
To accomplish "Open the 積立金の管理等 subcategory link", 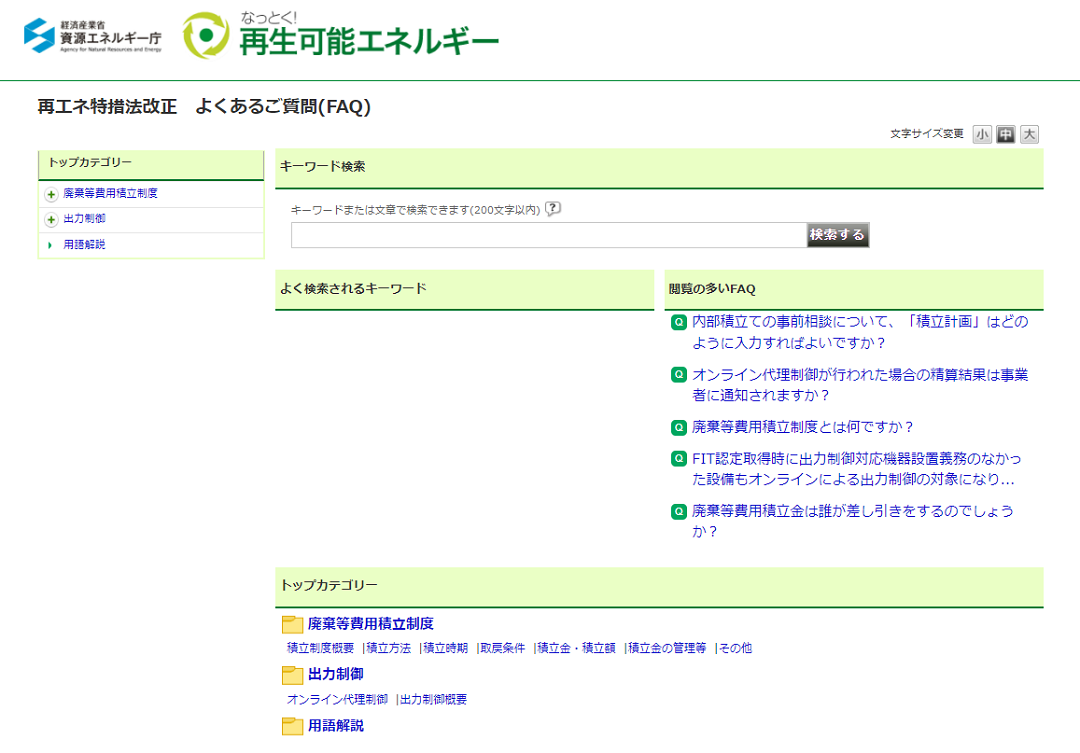I will (x=667, y=648).
